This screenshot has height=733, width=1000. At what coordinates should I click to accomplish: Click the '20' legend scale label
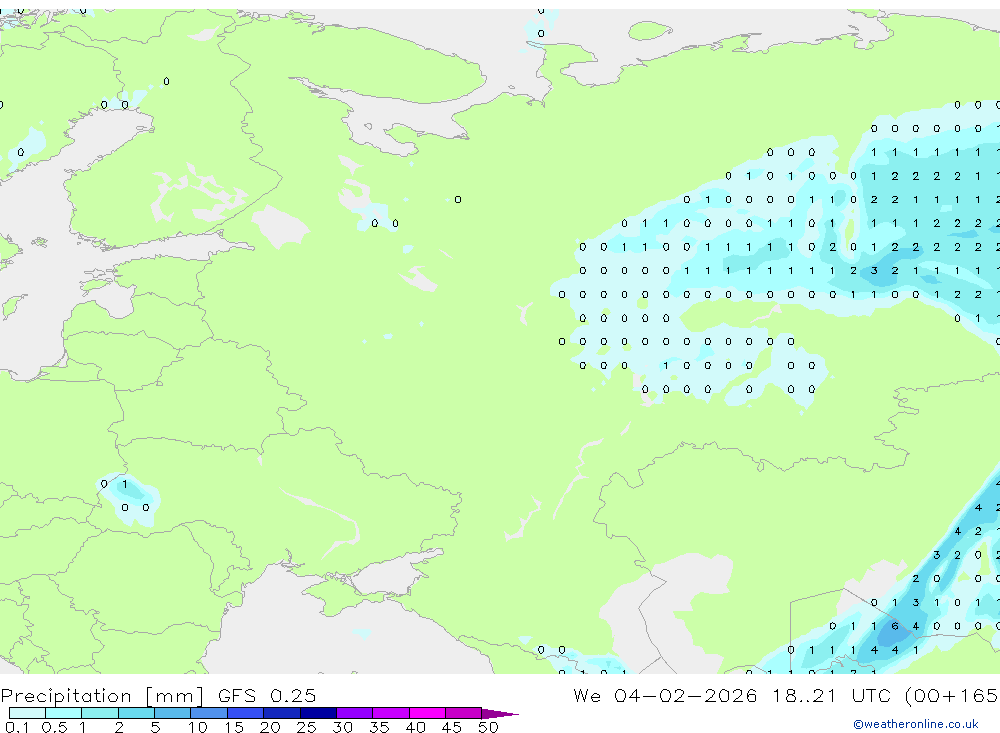pos(270,727)
